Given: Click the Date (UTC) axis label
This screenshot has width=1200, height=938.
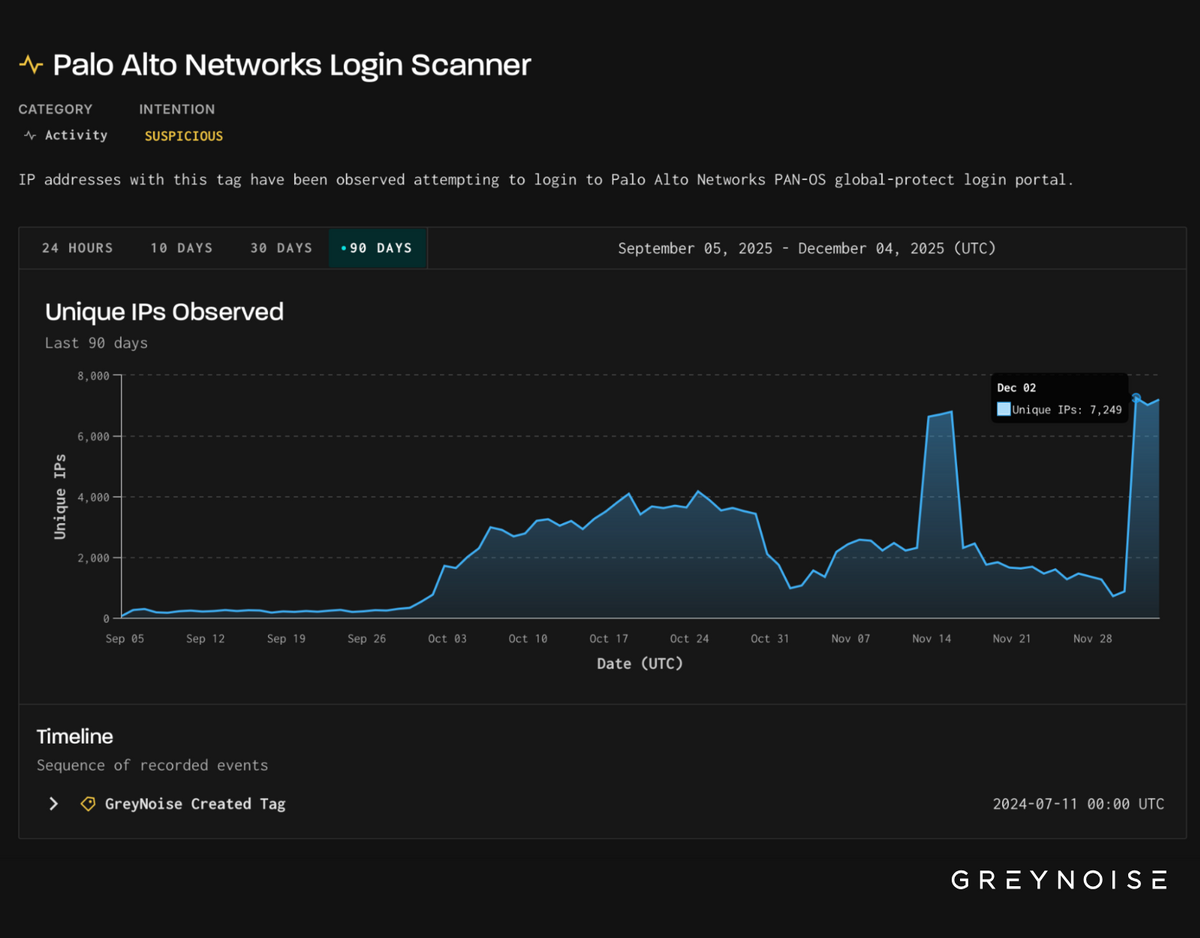Looking at the screenshot, I should [639, 663].
